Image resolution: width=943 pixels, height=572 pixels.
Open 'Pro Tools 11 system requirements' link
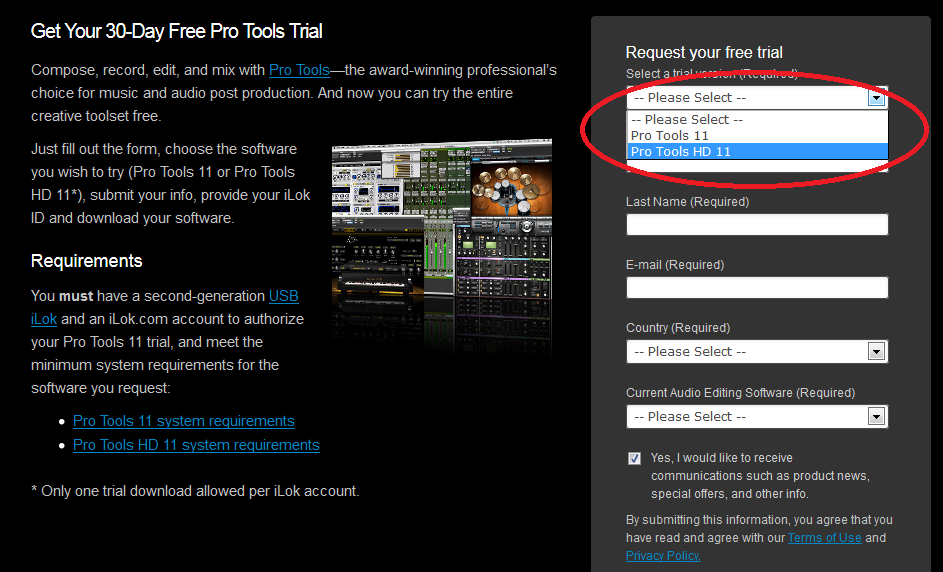183,421
